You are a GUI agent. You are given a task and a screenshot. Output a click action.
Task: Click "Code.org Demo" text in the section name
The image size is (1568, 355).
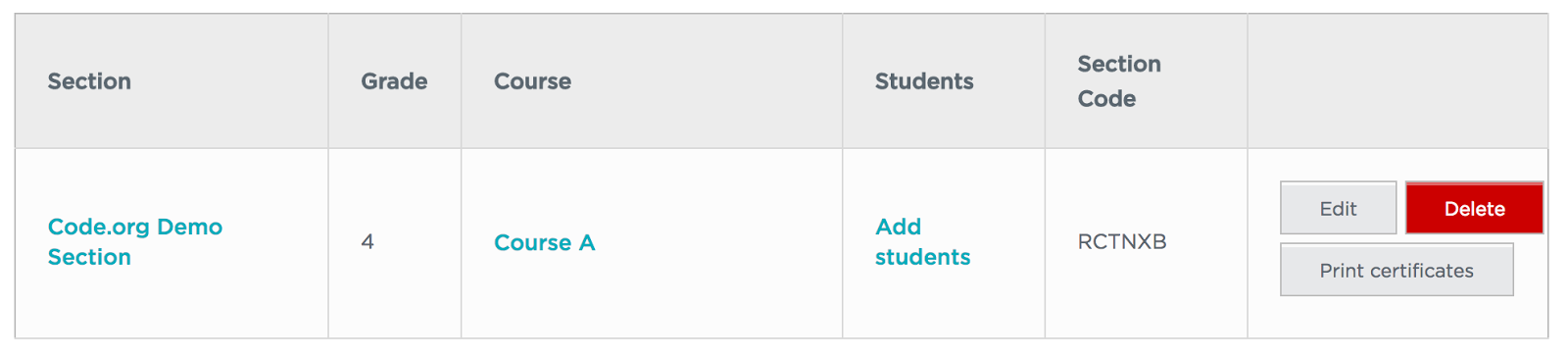click(135, 228)
